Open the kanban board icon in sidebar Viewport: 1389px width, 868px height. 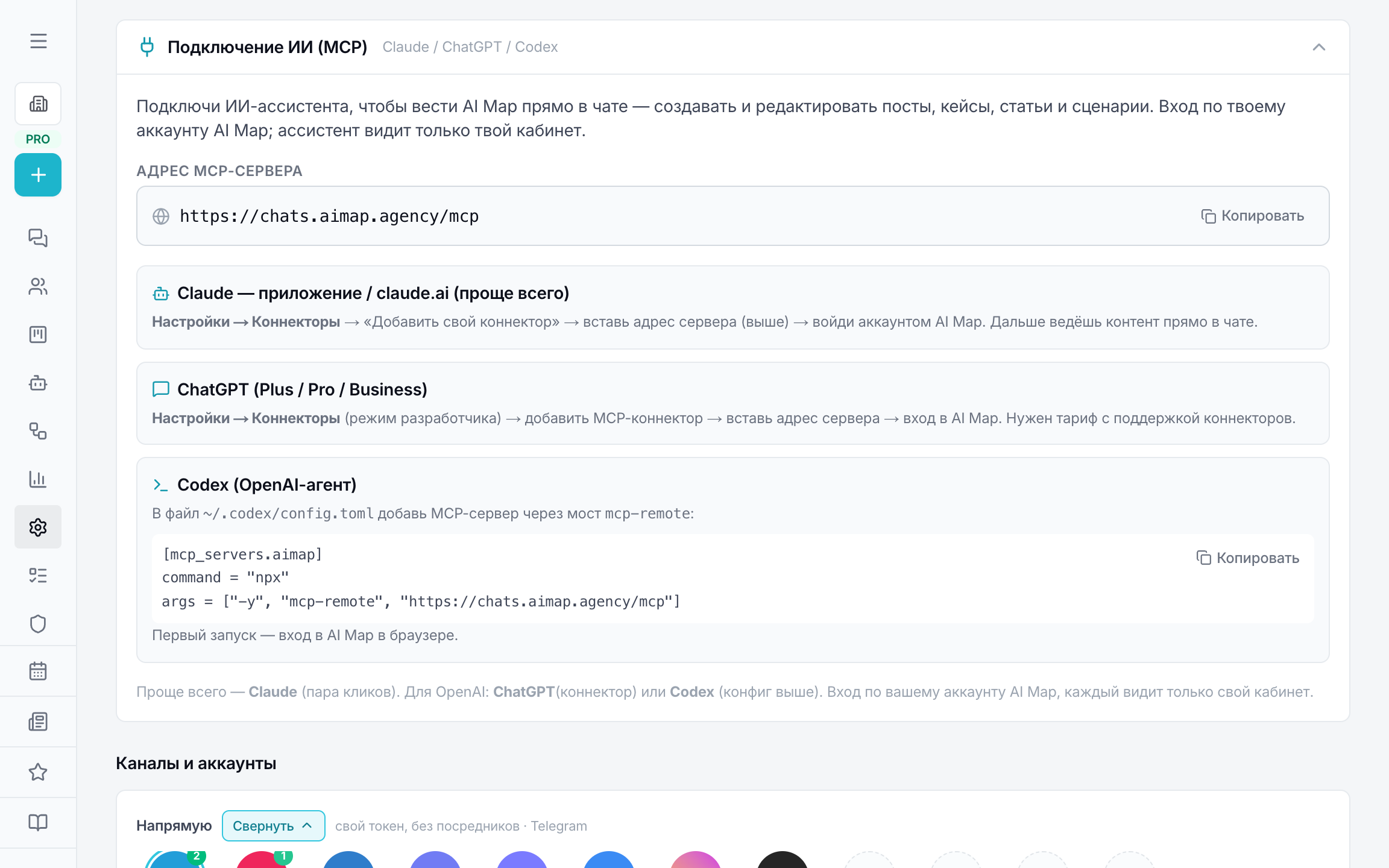click(38, 335)
